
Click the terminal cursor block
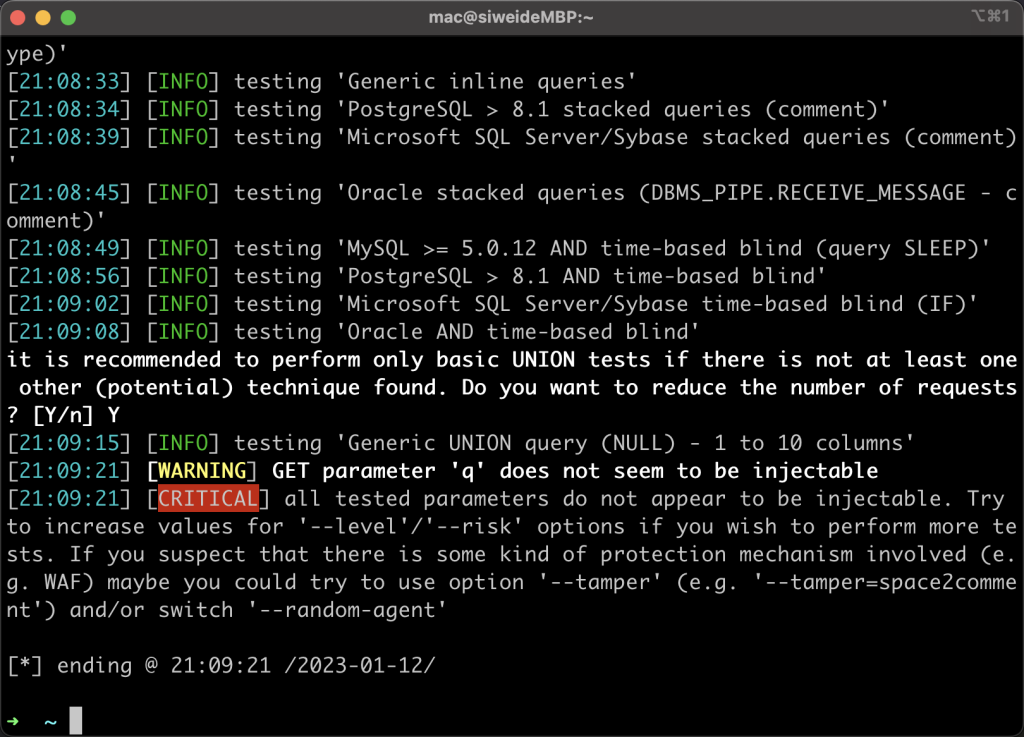(76, 720)
